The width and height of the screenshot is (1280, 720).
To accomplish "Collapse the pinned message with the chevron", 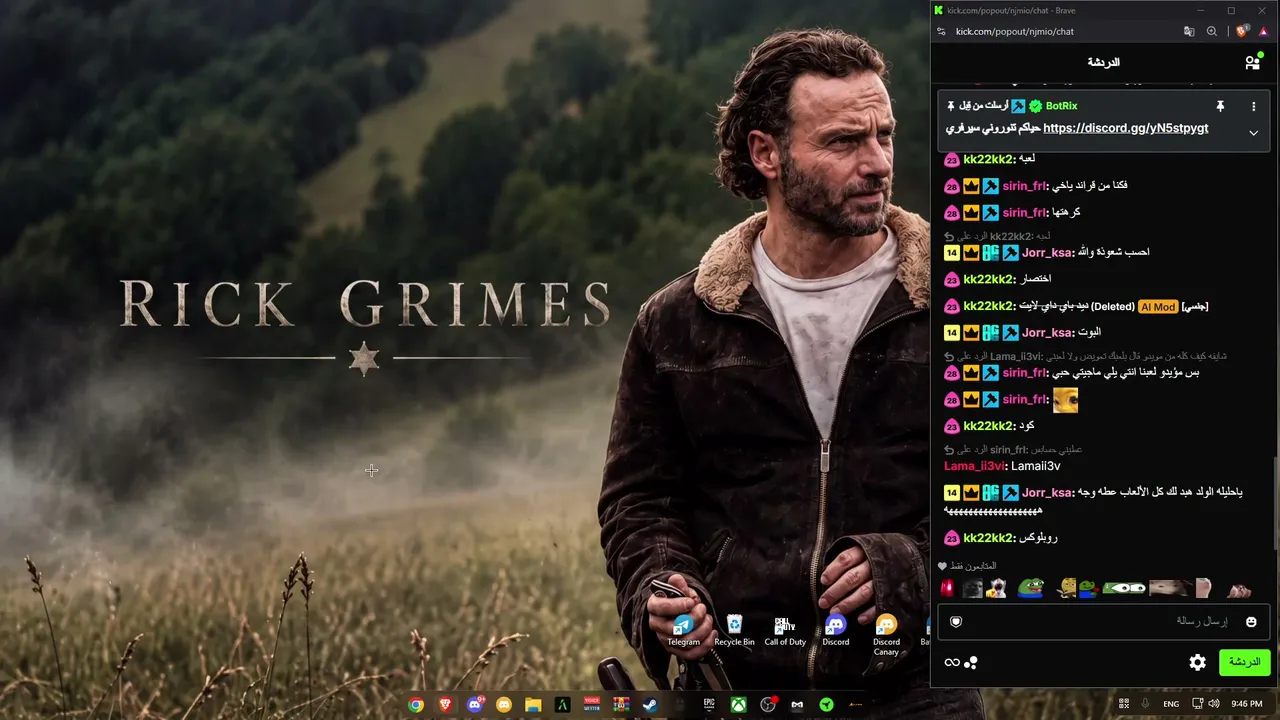I will click(x=1253, y=132).
